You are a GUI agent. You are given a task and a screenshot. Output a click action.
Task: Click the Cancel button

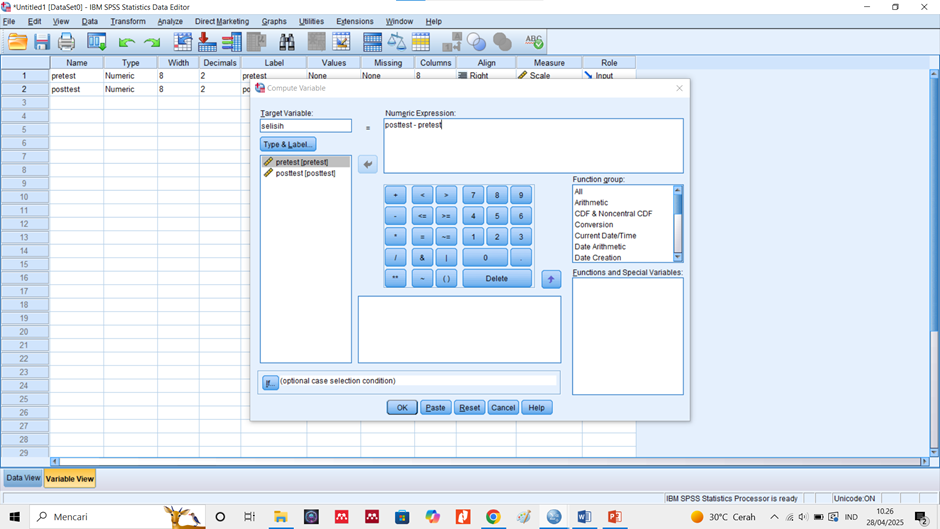[503, 408]
